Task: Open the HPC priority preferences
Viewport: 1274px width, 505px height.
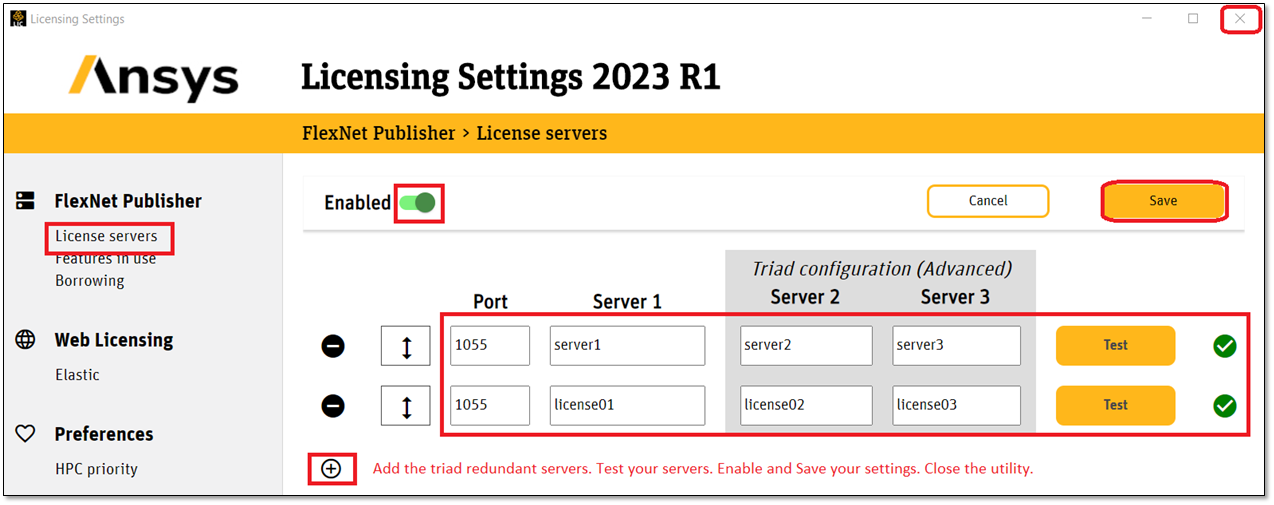Action: (96, 469)
